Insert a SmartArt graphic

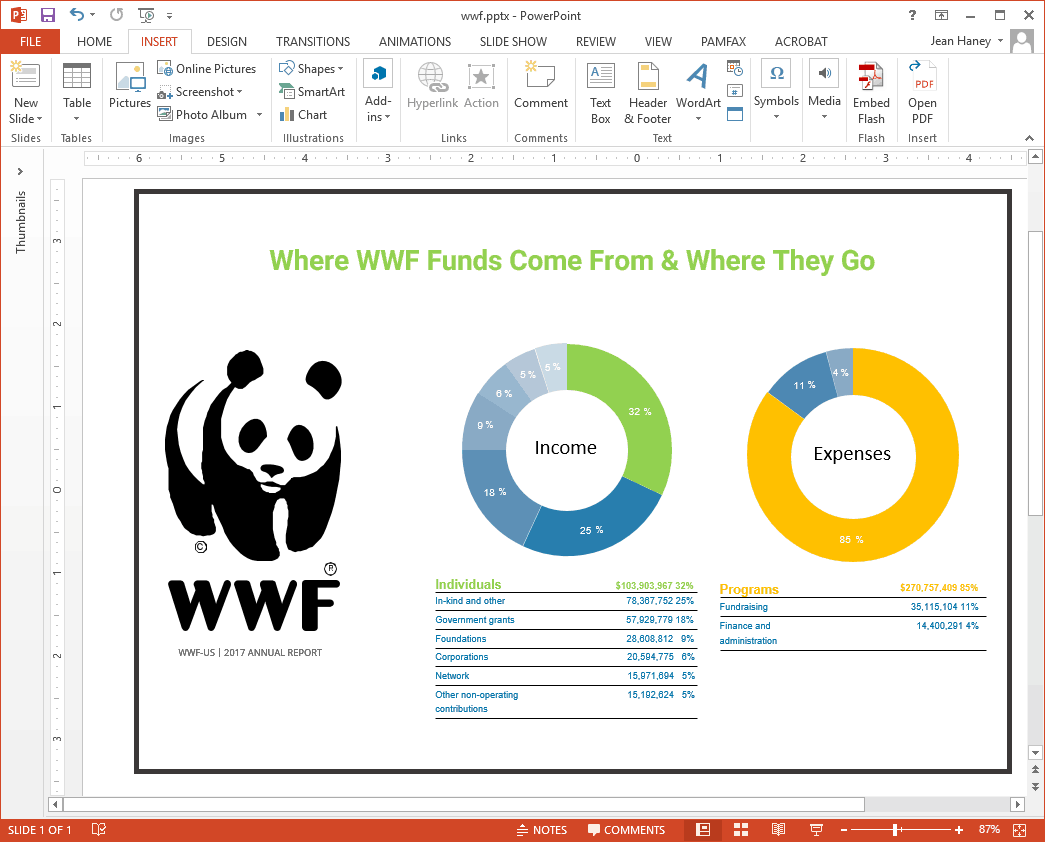(312, 92)
